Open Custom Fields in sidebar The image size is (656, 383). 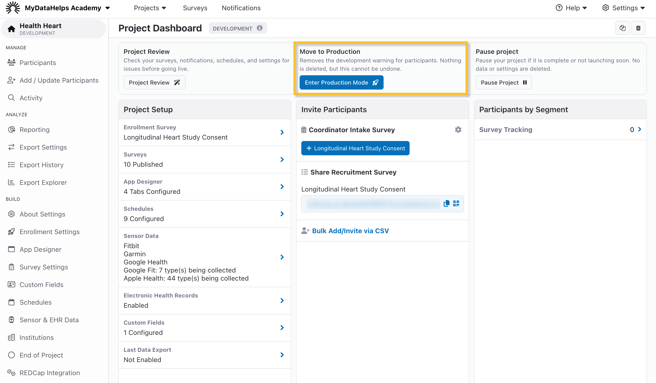(x=41, y=285)
